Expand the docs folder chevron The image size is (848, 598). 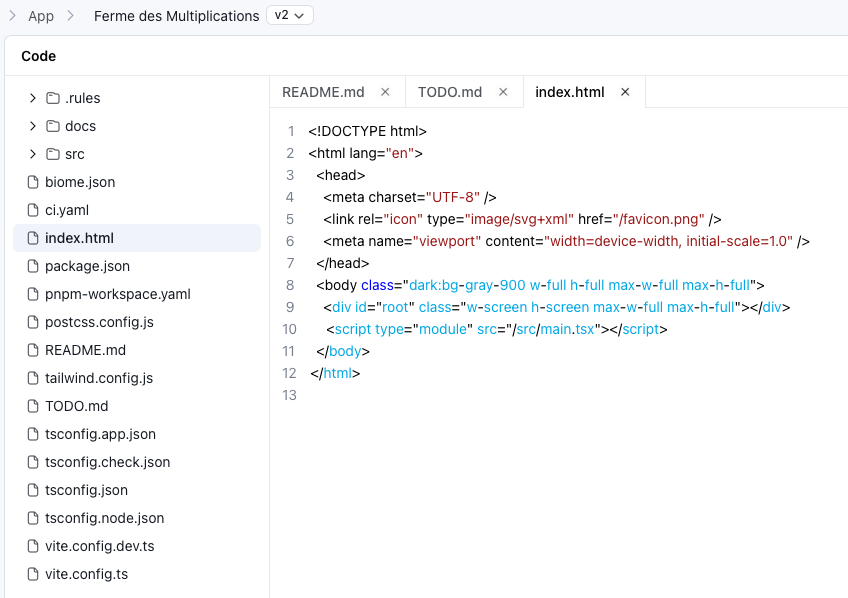tap(33, 126)
